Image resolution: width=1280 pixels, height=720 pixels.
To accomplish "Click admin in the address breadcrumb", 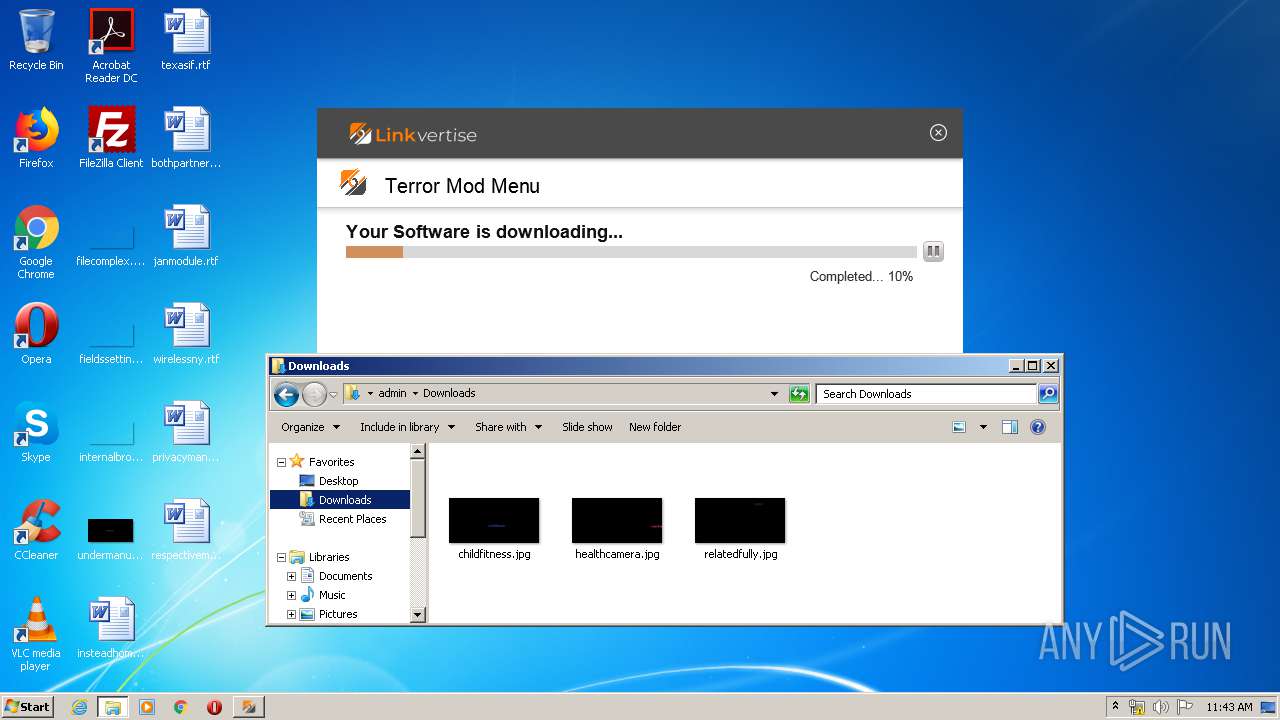I will (392, 394).
